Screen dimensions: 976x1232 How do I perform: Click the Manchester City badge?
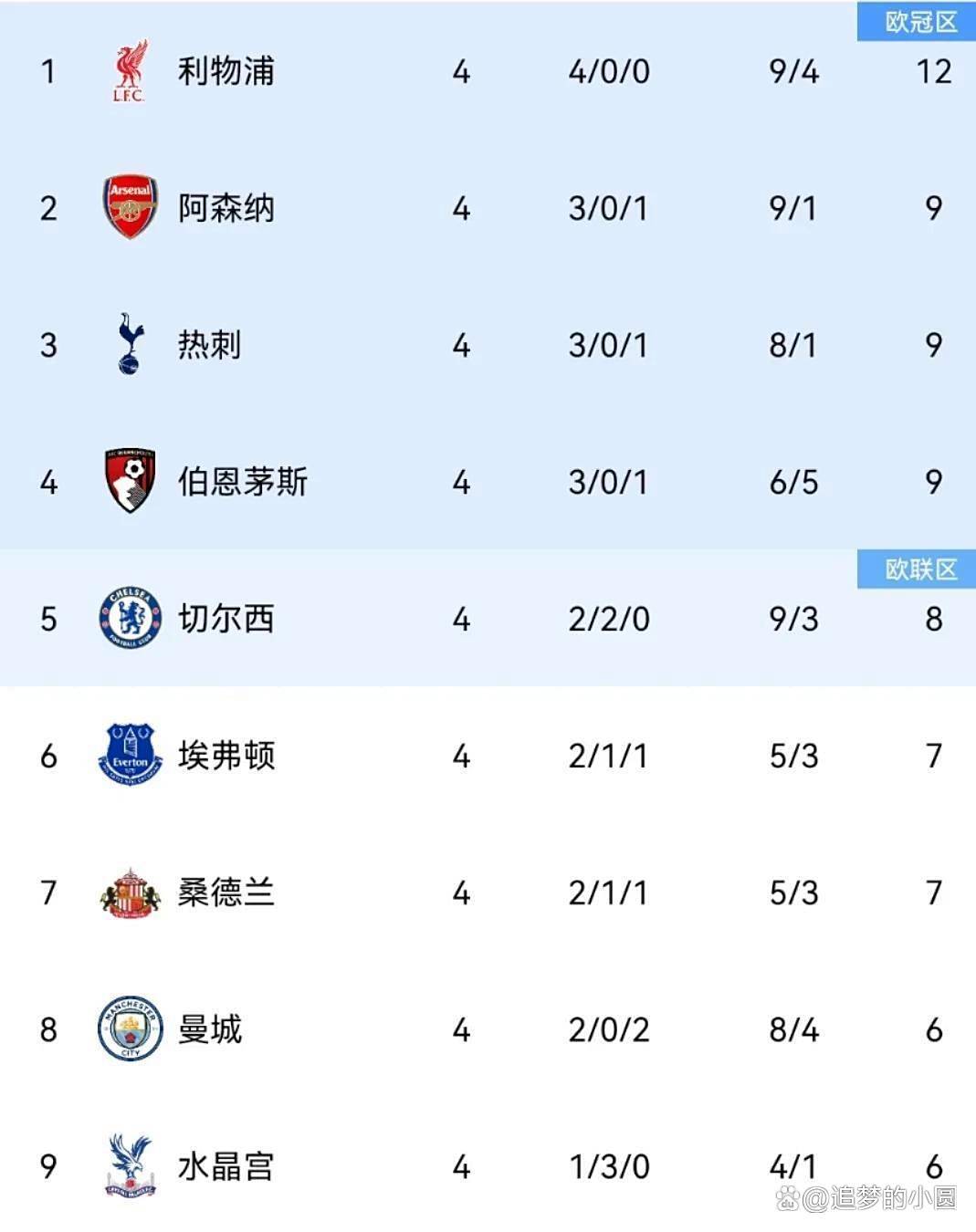click(131, 1028)
